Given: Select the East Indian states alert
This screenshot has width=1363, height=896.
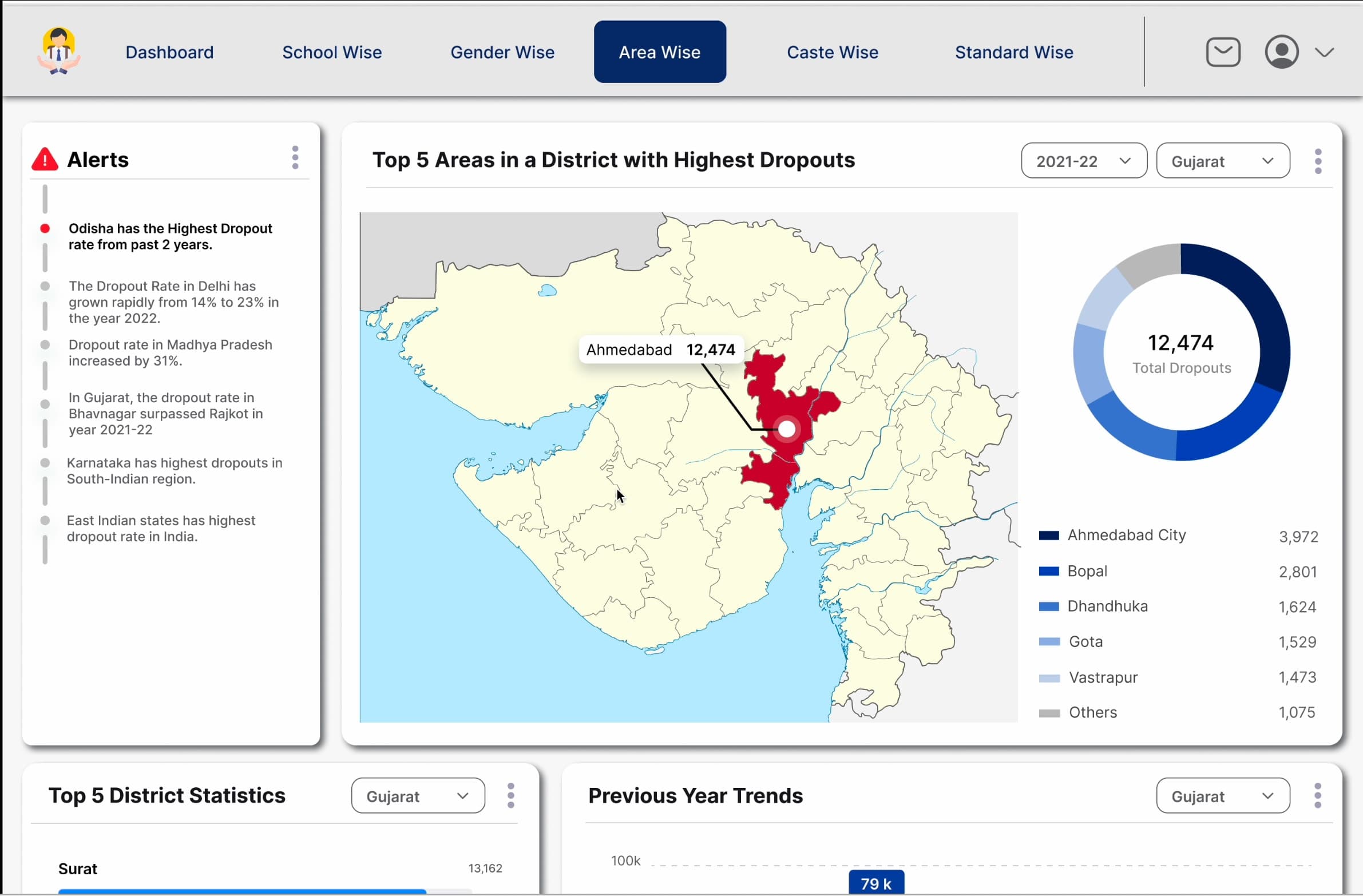Looking at the screenshot, I should click(161, 529).
